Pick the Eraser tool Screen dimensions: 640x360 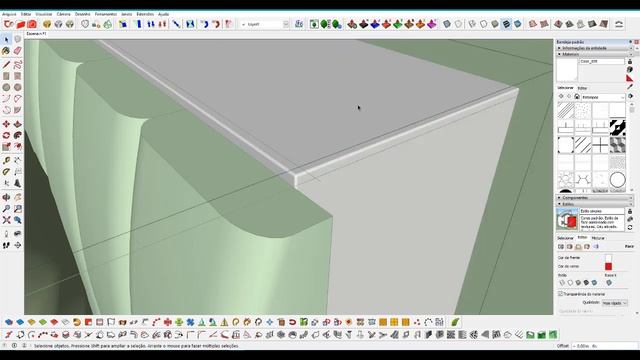point(18,51)
